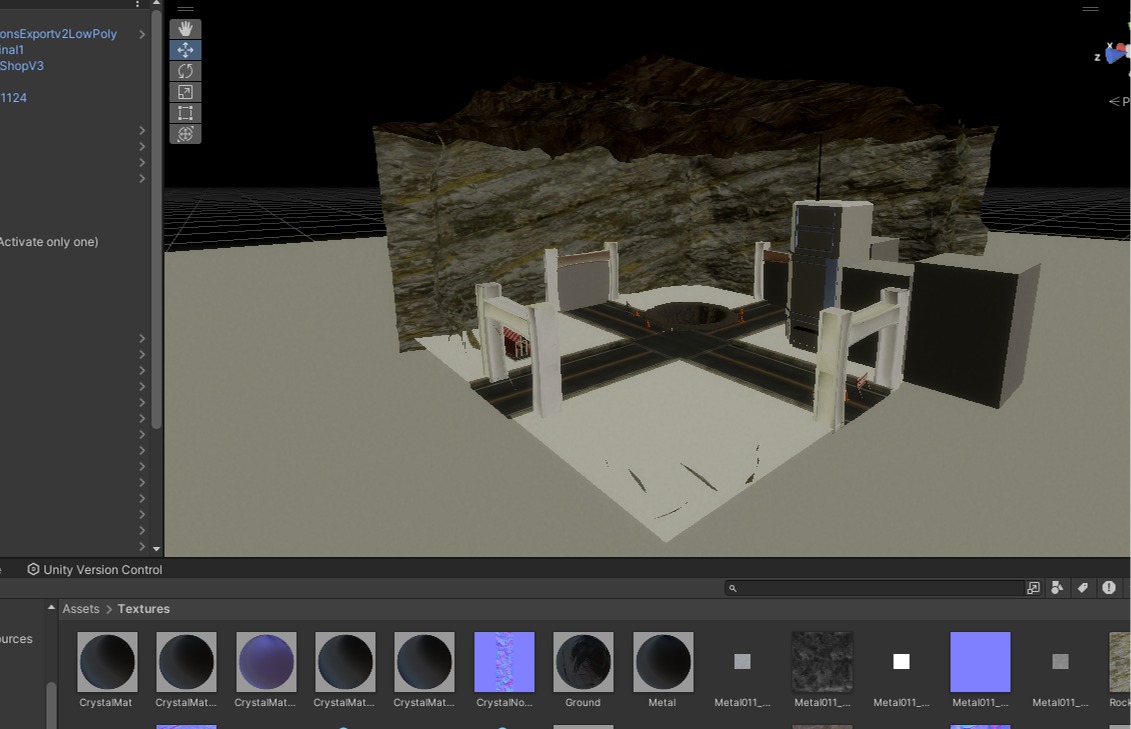Click the Assets breadcrumb link
Image resolution: width=1131 pixels, height=729 pixels.
click(81, 609)
